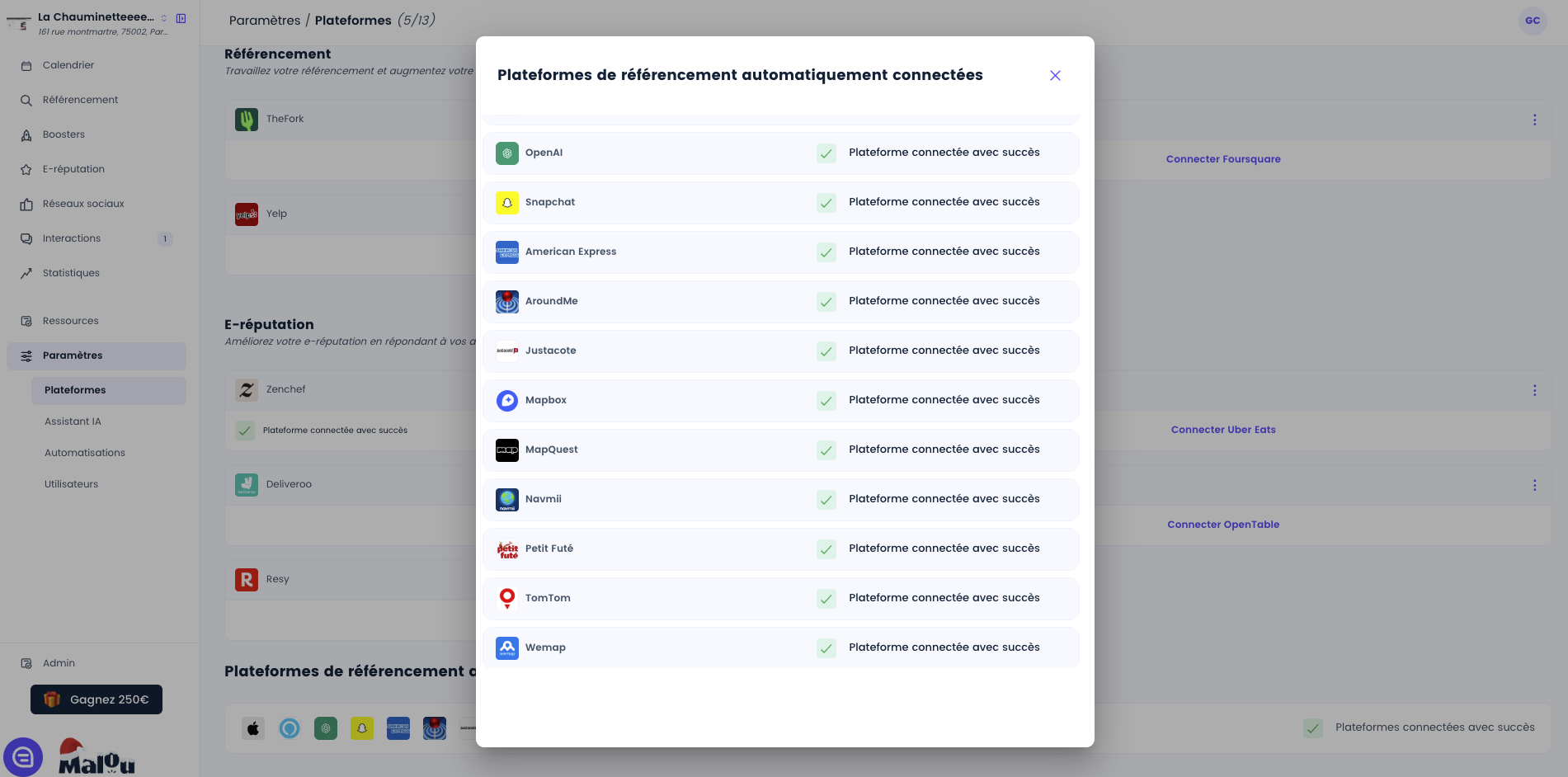The width and height of the screenshot is (1568, 777).
Task: Click the Navmii logo icon
Action: 507,500
